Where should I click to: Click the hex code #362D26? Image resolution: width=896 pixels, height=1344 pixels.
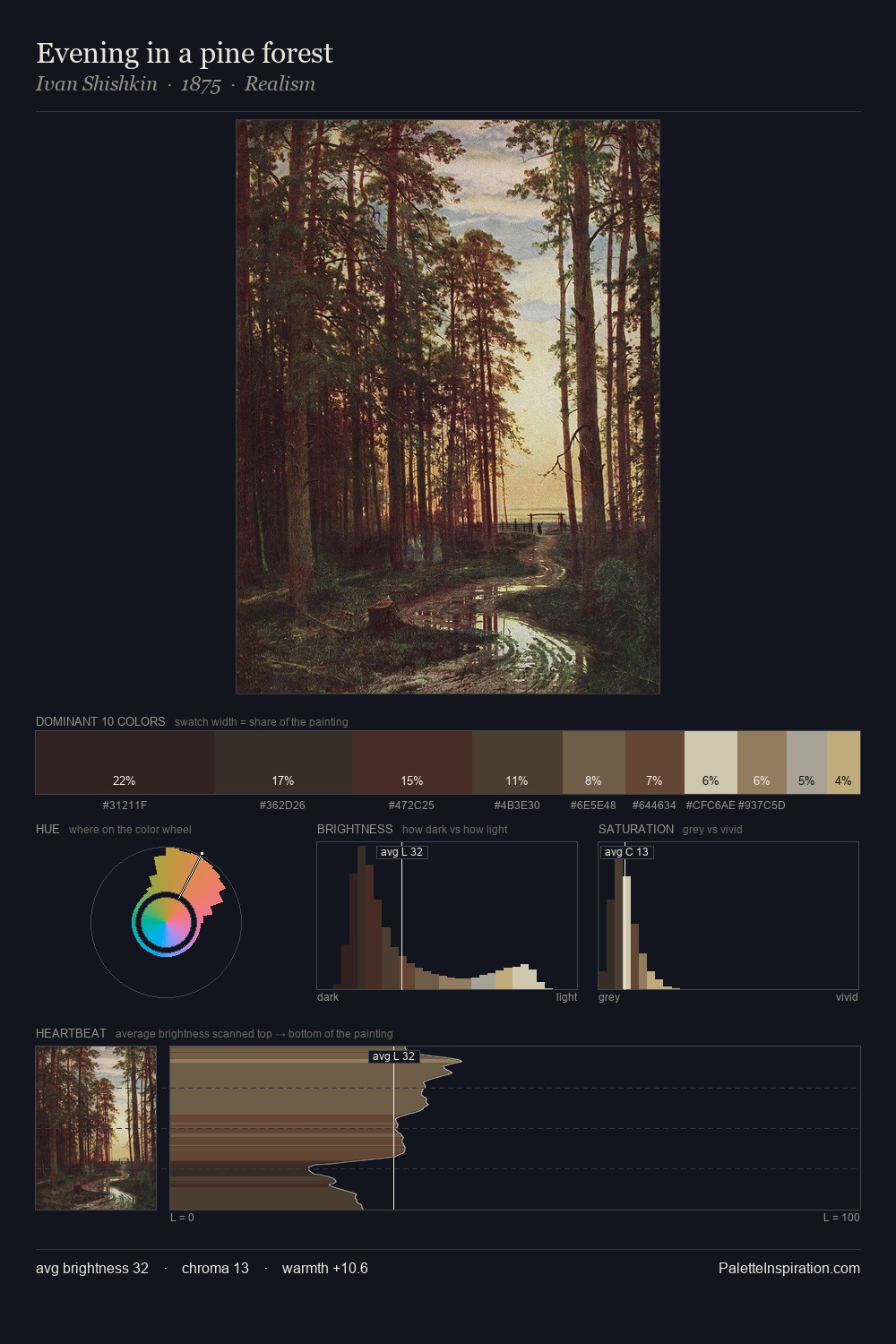point(282,806)
